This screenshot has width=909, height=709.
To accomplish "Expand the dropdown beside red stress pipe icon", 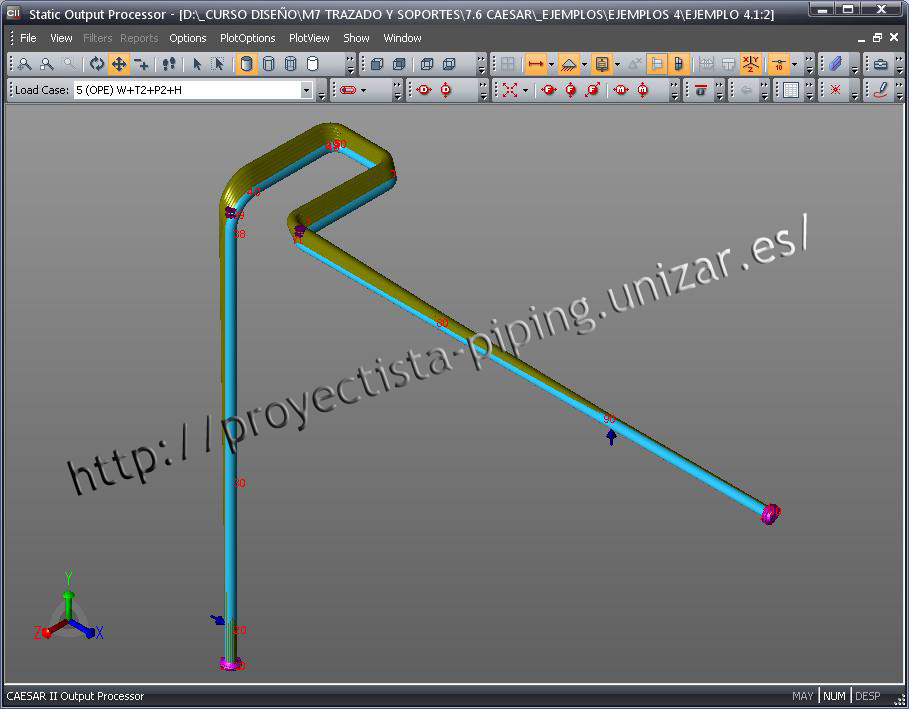I will [x=363, y=90].
